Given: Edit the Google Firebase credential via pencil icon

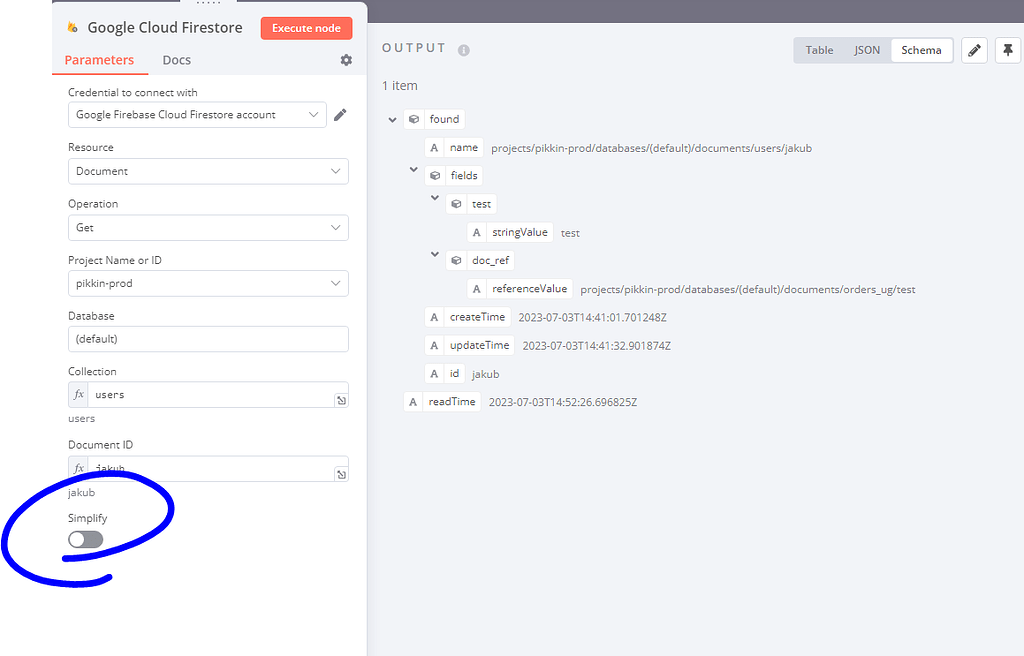Looking at the screenshot, I should (341, 114).
